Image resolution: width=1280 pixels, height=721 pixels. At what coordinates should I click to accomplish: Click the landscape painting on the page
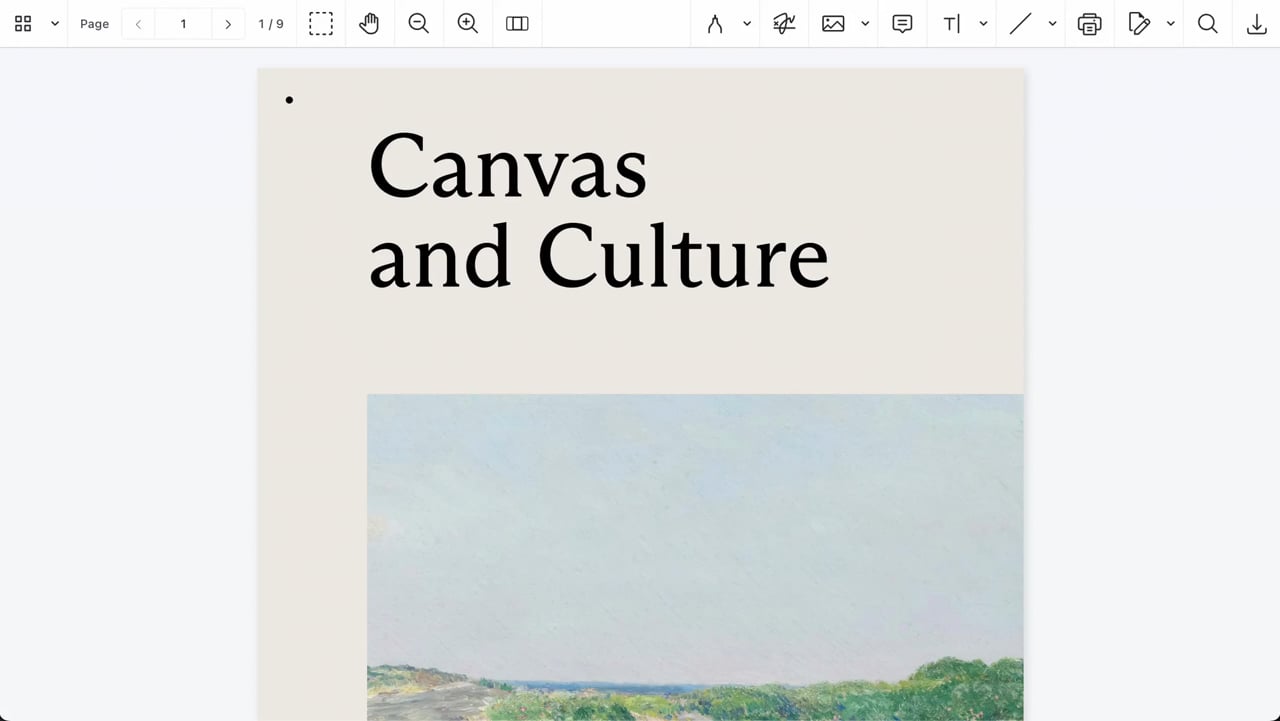(695, 557)
